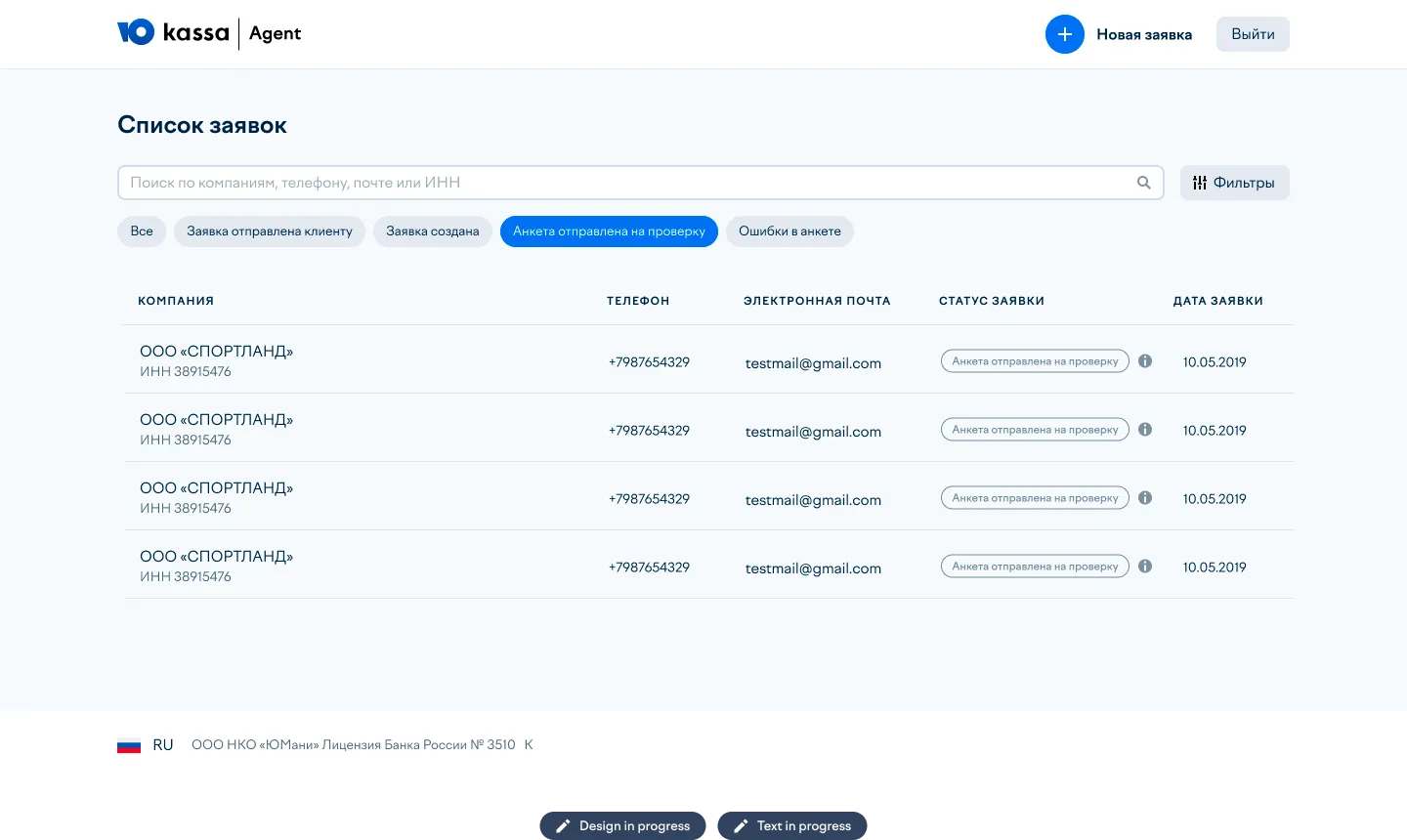
Task: Open the Фильтры filter panel
Action: point(1234,183)
